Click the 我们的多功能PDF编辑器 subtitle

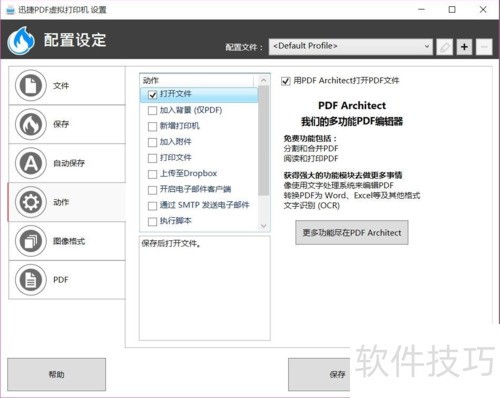coord(352,122)
